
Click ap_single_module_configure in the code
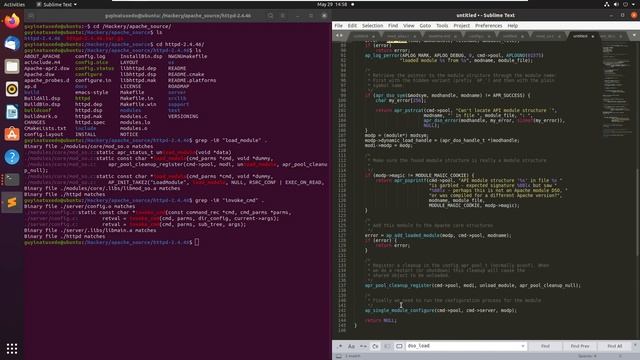coord(399,310)
